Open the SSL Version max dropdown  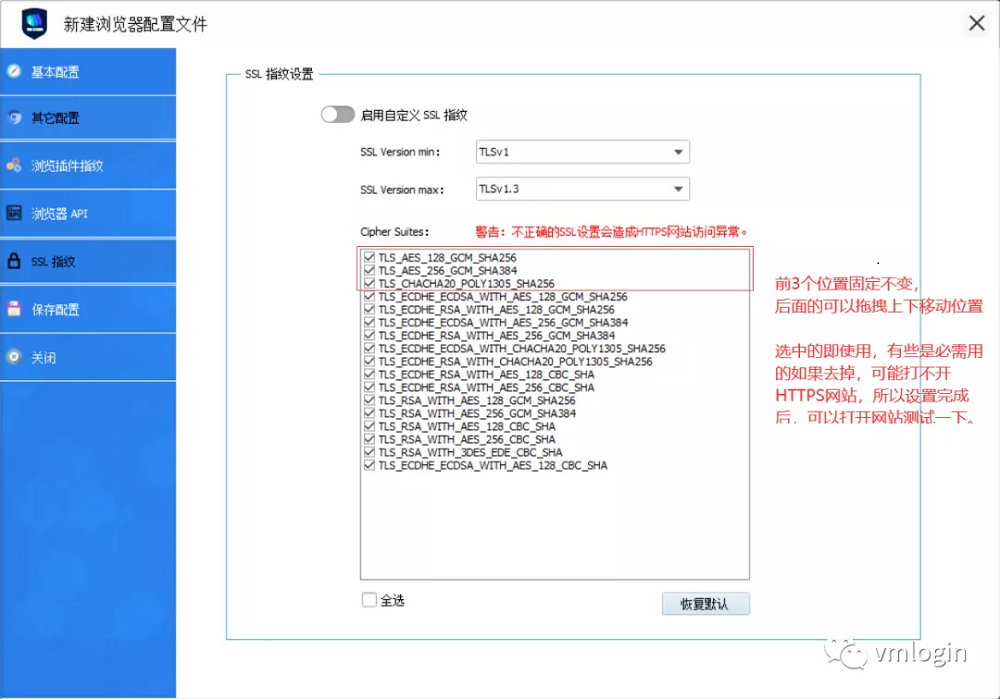[582, 189]
